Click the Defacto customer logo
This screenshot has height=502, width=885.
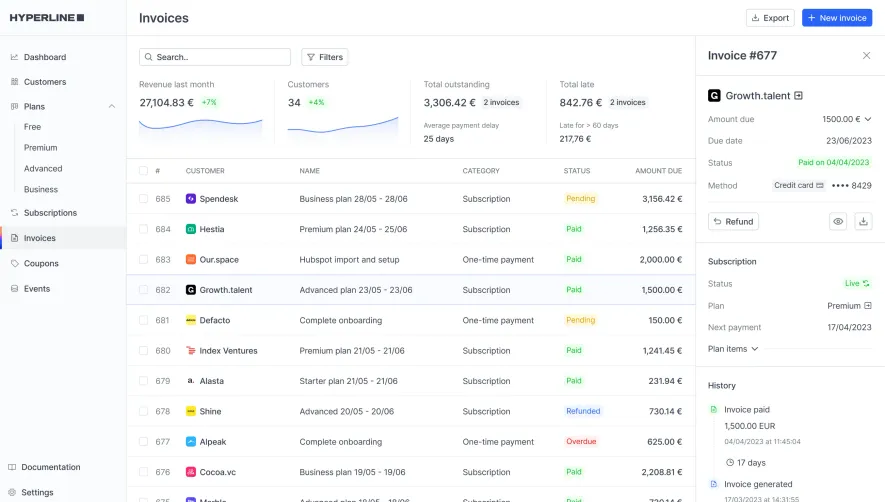pyautogui.click(x=191, y=320)
